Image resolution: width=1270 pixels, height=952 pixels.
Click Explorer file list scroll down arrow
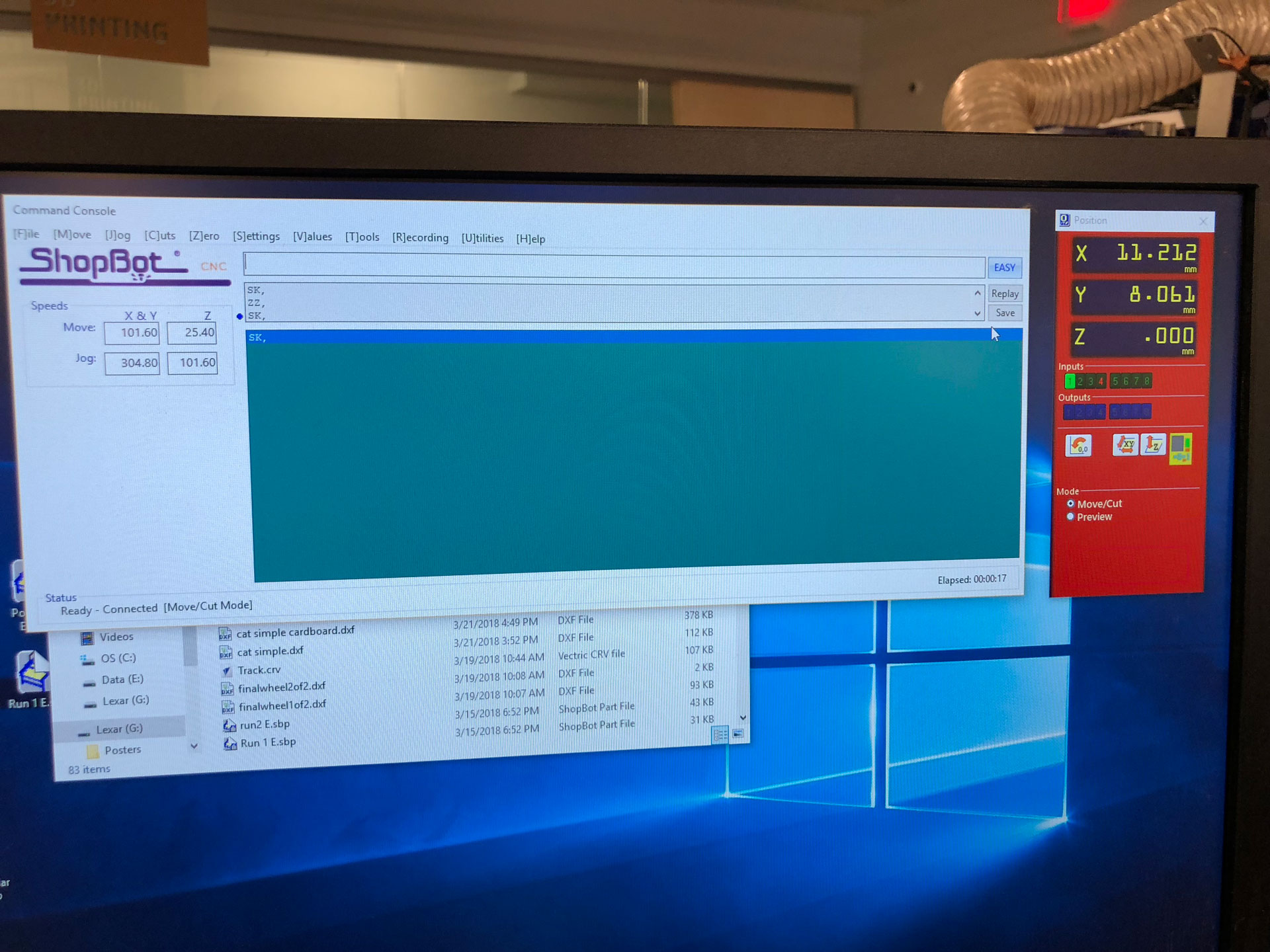743,718
